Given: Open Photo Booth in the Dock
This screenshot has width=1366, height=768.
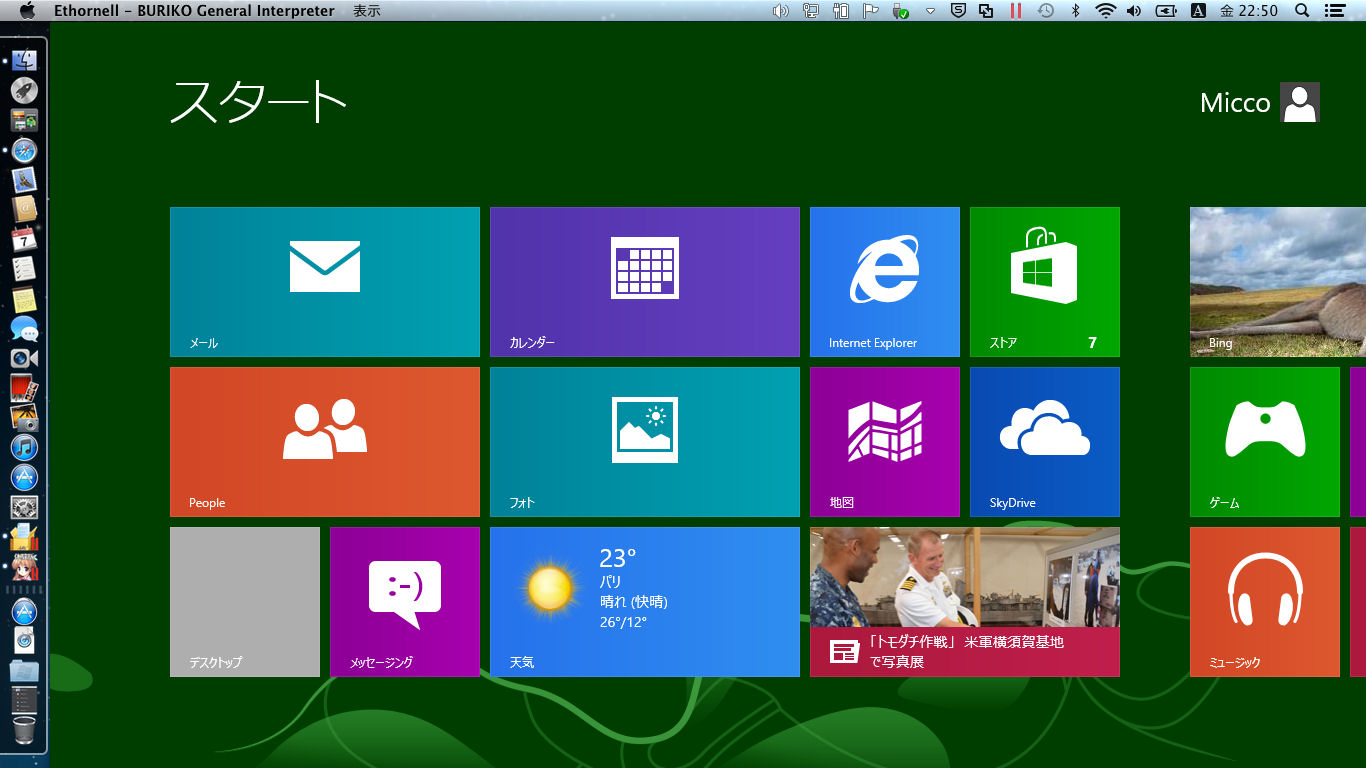Looking at the screenshot, I should pyautogui.click(x=24, y=388).
